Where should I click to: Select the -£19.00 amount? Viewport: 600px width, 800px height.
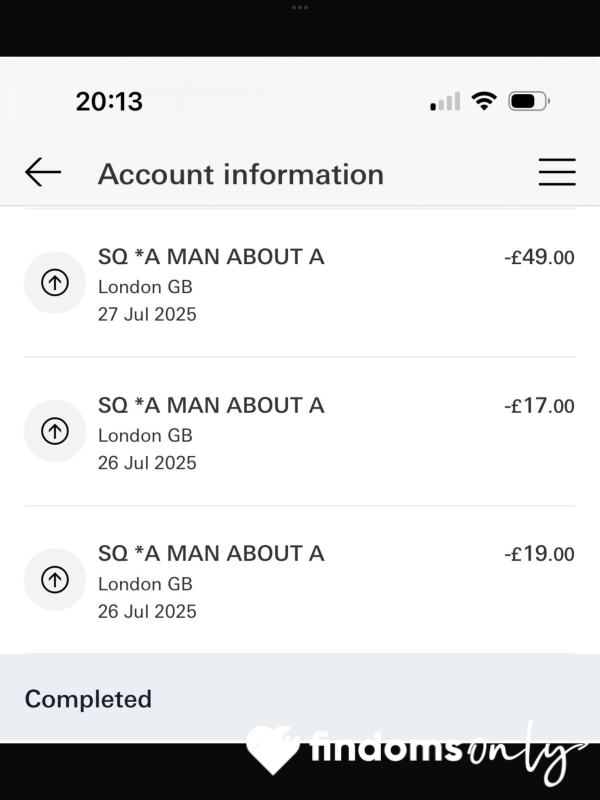click(x=539, y=554)
